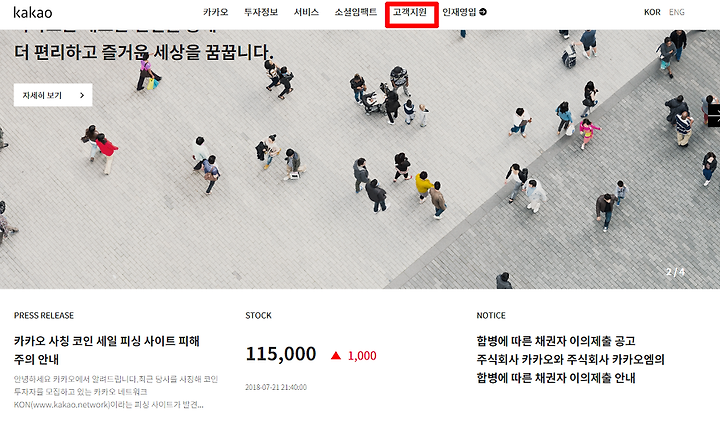Click the PRESS RELEASE heading
This screenshot has width=720, height=445.
(x=44, y=315)
